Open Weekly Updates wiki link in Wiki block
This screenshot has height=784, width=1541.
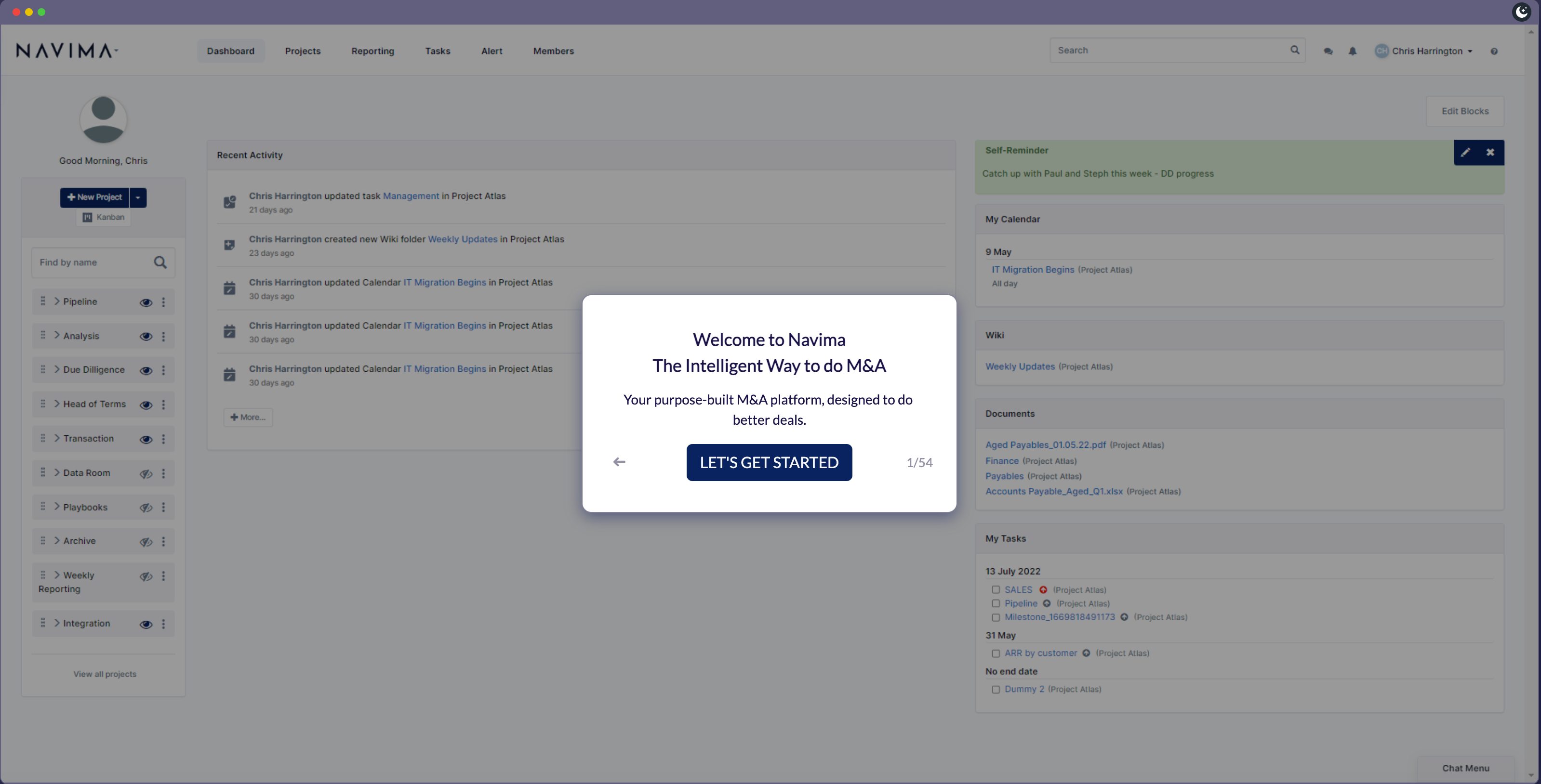(x=1020, y=366)
